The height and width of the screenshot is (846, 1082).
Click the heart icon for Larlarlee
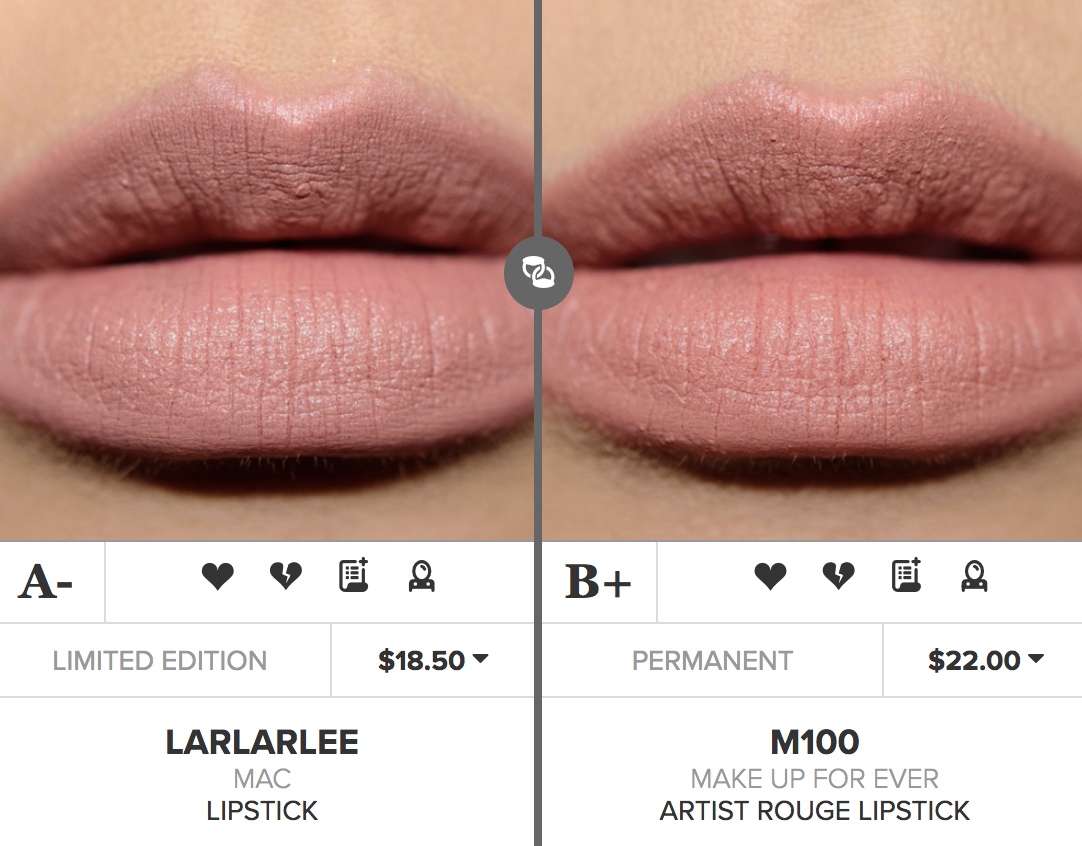[217, 576]
